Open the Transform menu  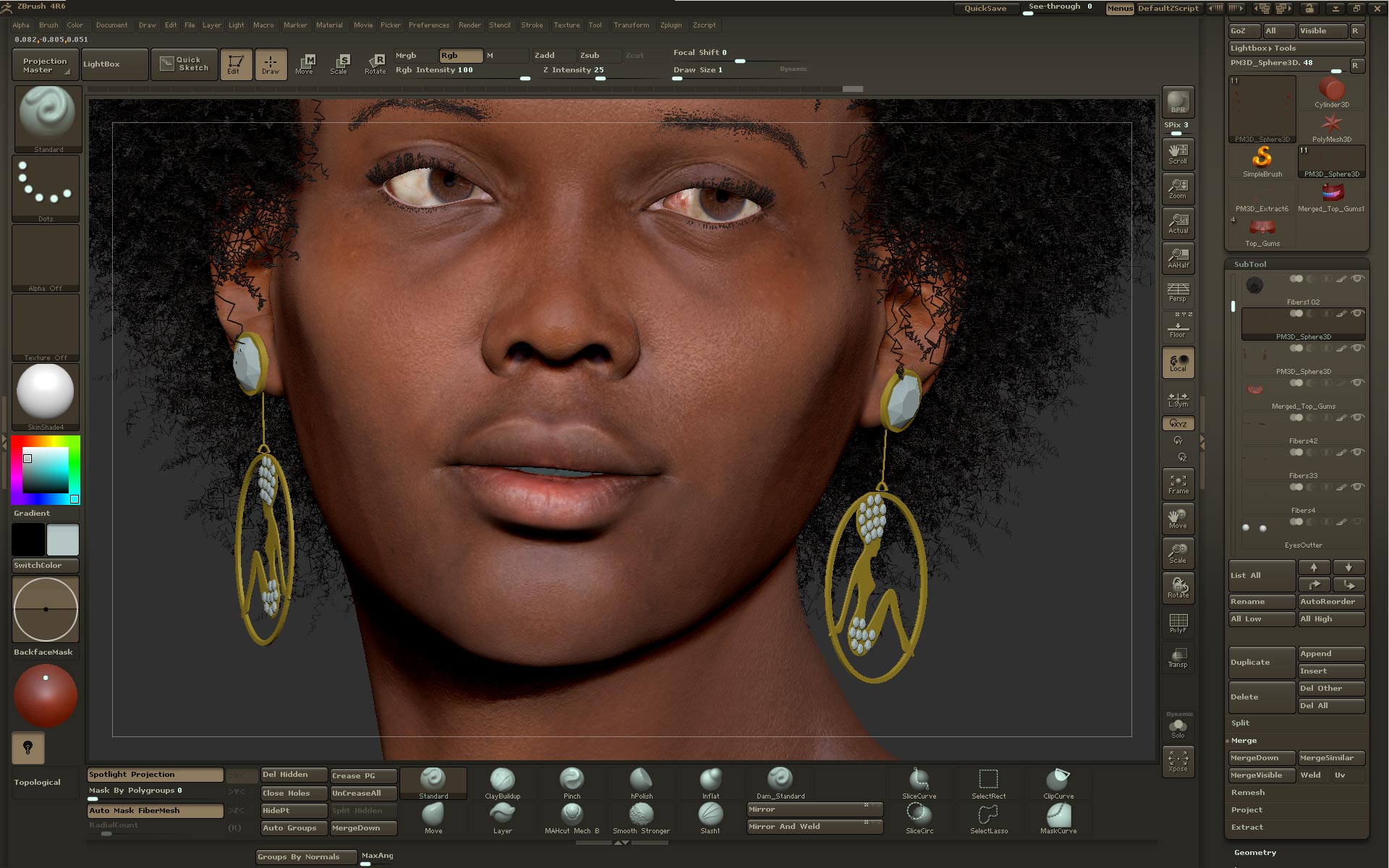pos(631,25)
